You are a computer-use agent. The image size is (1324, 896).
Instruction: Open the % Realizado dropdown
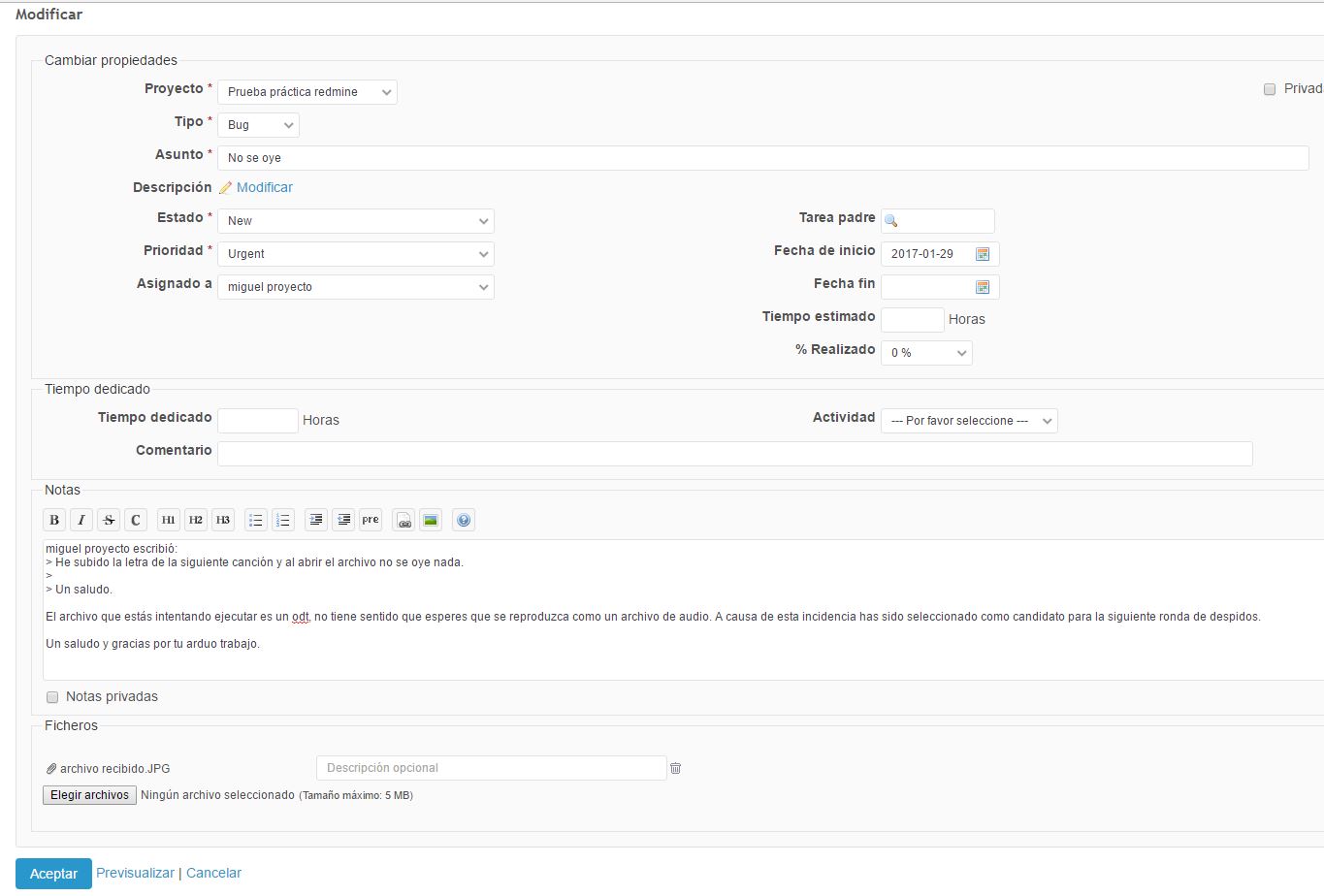tap(926, 353)
